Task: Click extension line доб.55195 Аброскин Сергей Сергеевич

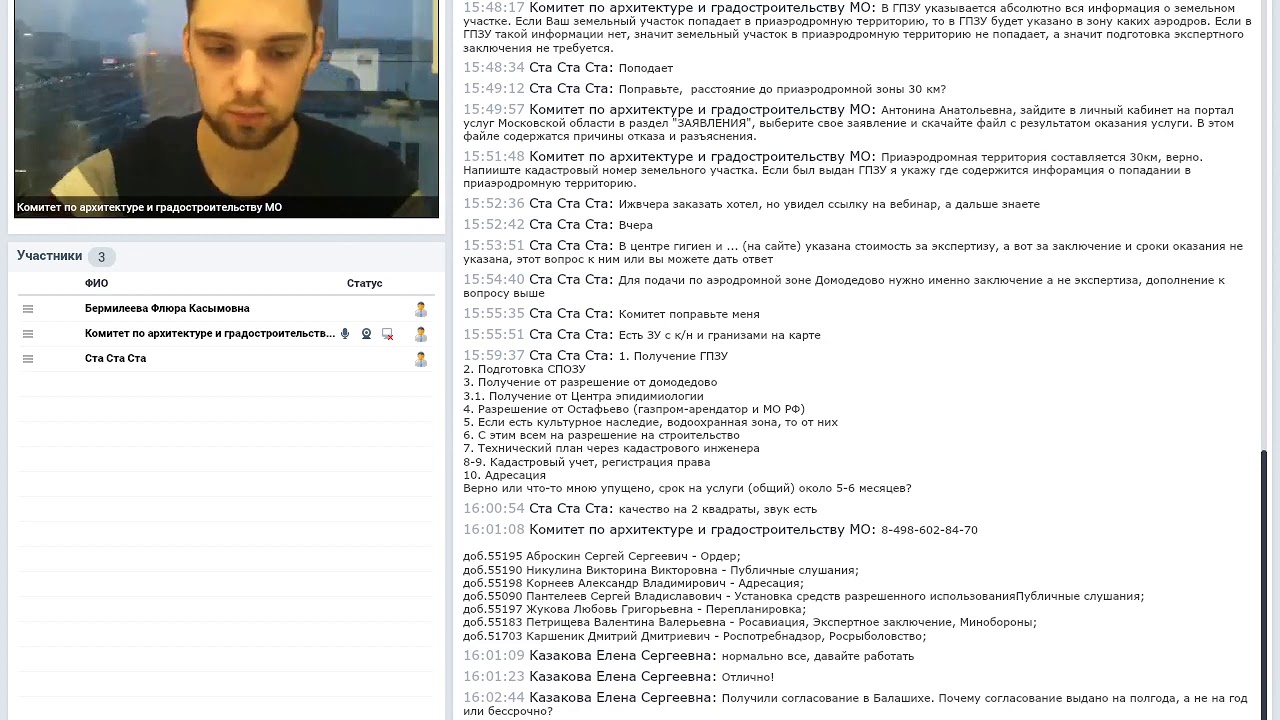Action: pyautogui.click(x=602, y=557)
